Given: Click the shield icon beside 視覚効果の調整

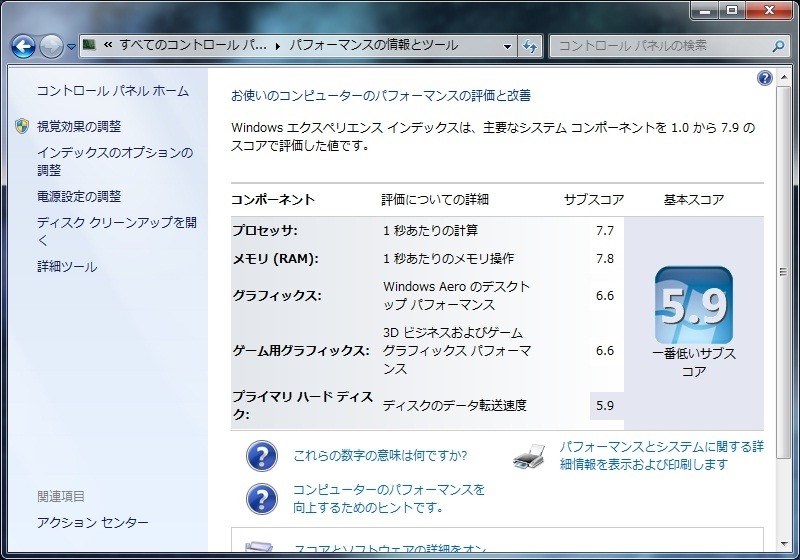Looking at the screenshot, I should [22, 126].
